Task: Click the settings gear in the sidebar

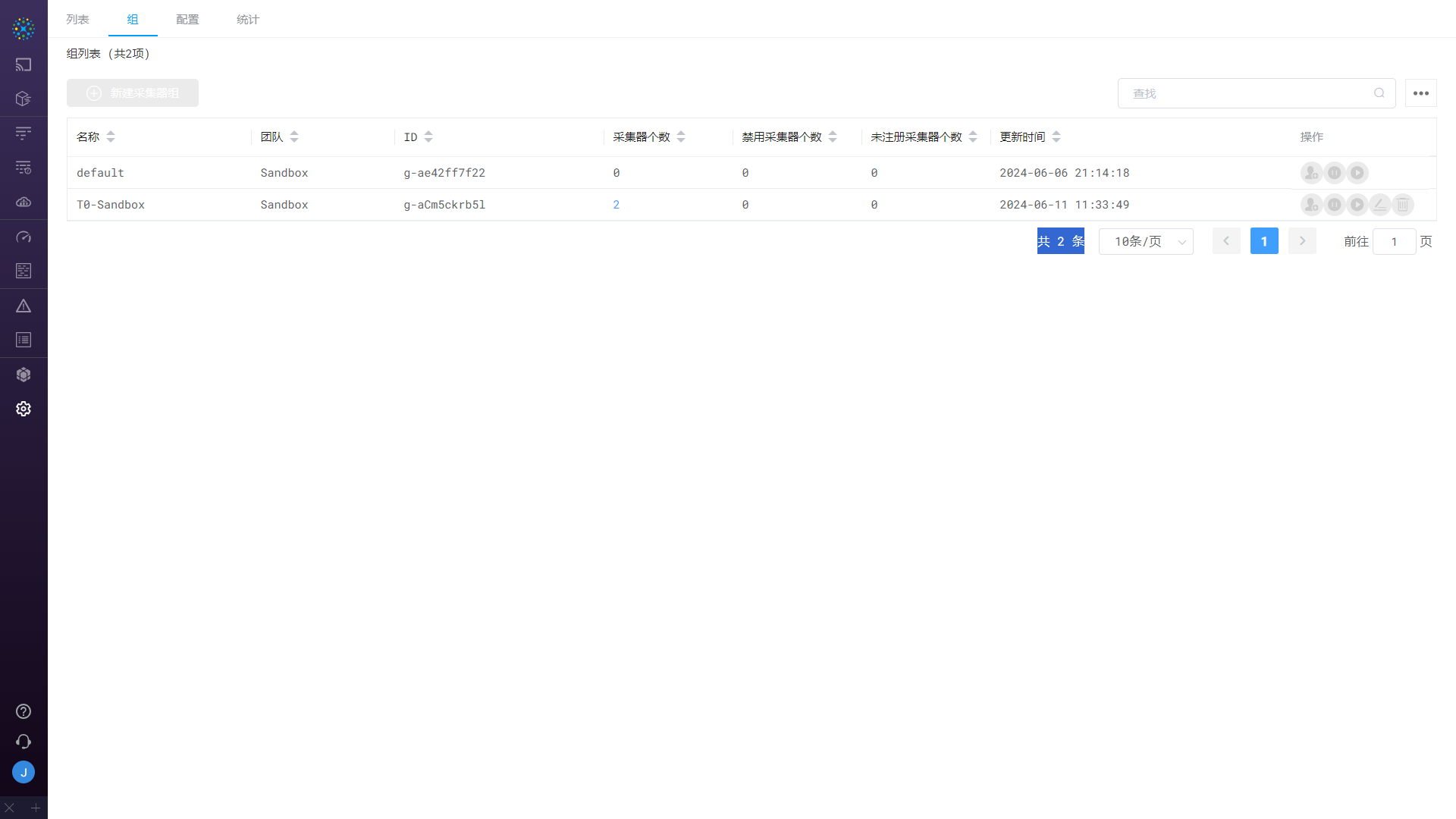Action: [24, 409]
